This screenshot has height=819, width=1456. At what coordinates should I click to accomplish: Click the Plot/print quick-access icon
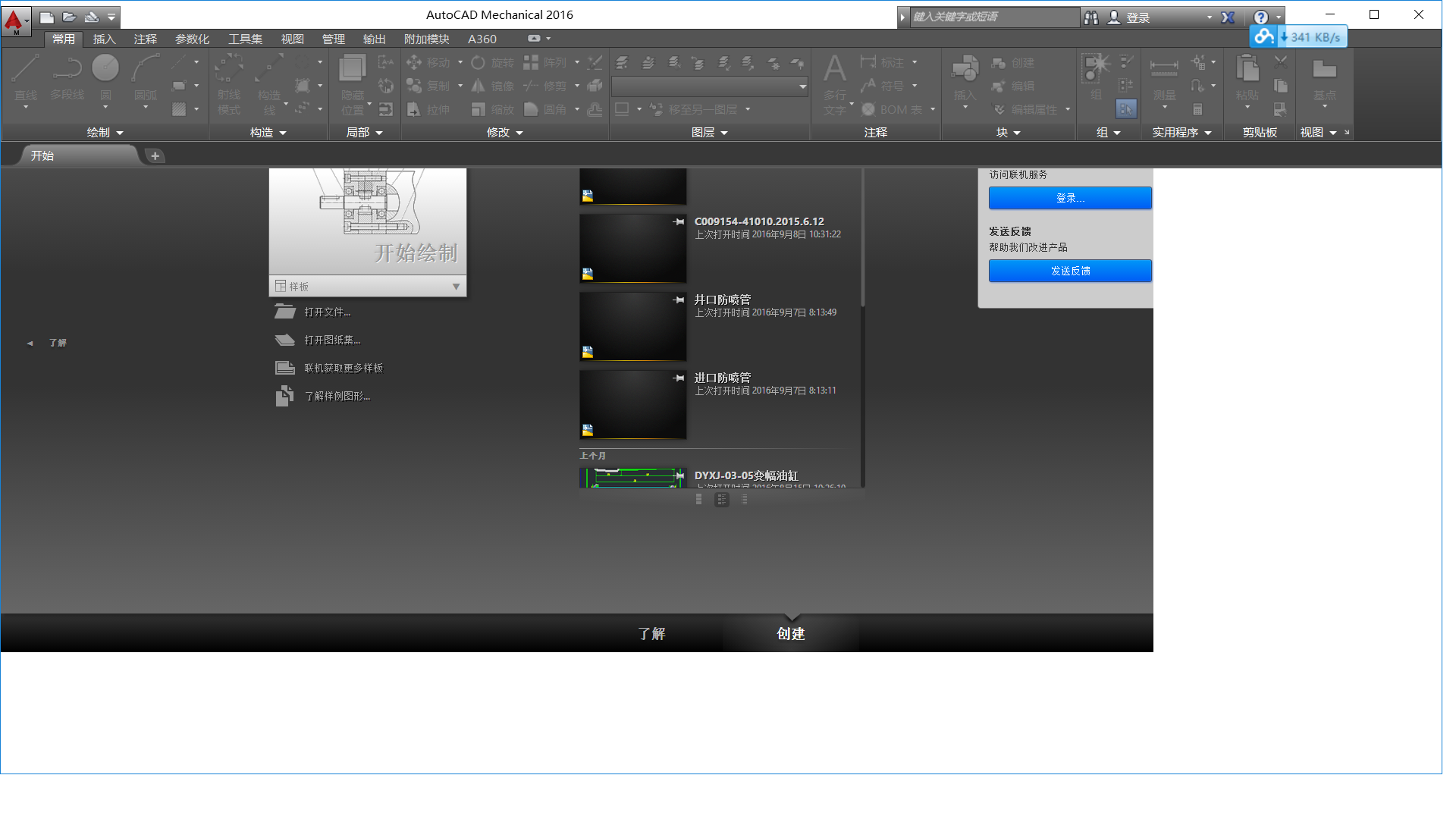91,17
